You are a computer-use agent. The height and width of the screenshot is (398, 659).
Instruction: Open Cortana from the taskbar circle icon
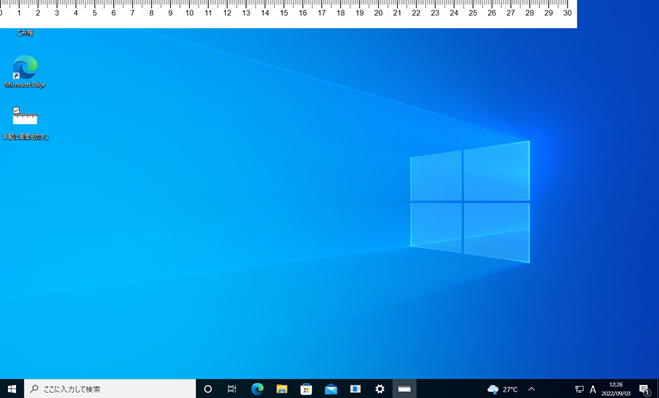point(208,389)
